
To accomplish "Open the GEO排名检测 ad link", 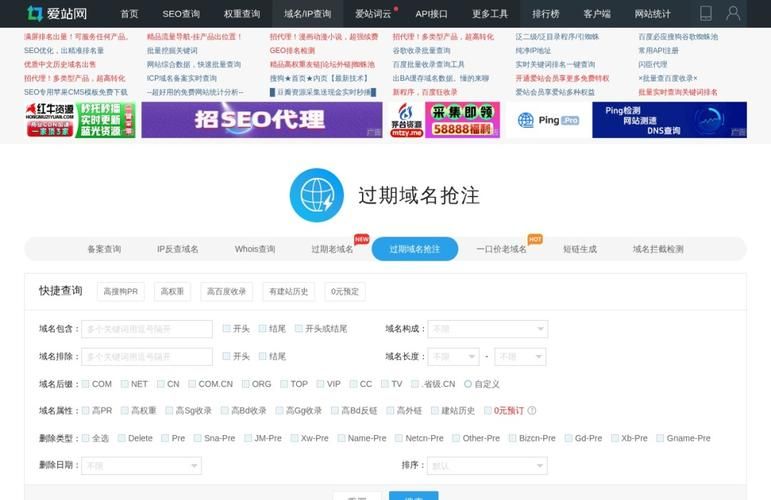I will coord(292,51).
